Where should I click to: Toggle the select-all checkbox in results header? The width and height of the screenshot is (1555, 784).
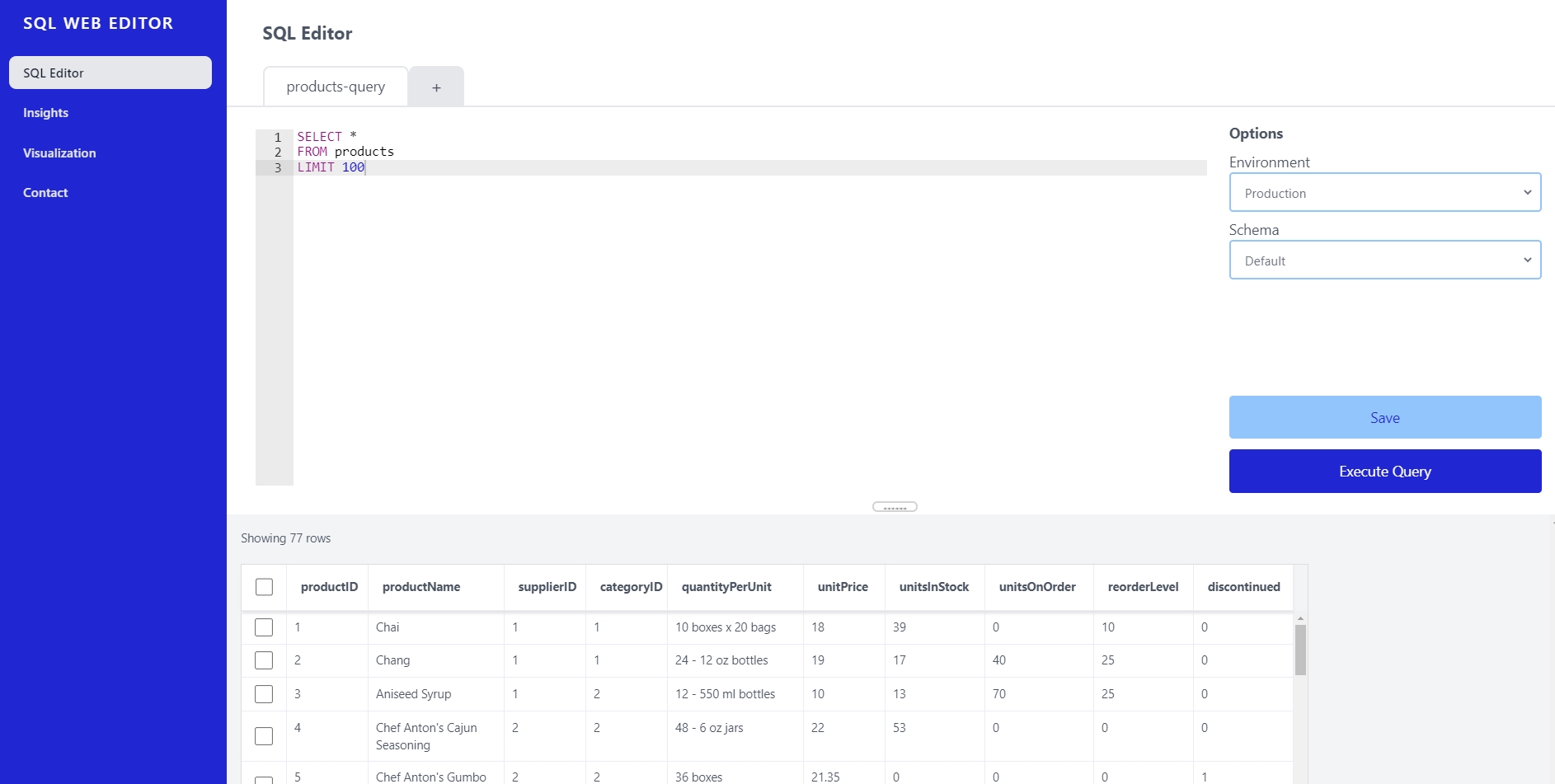pos(264,586)
